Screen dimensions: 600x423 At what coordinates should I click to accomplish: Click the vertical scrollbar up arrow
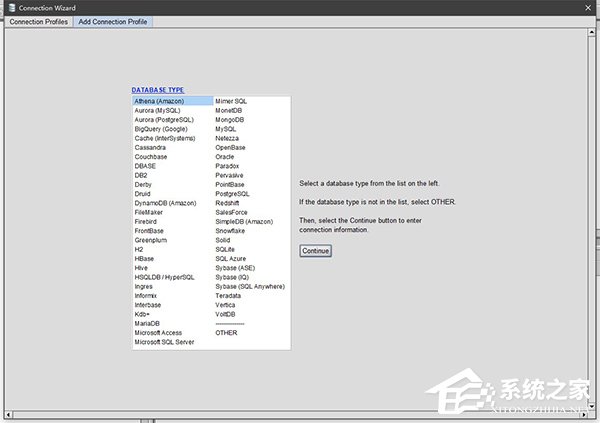pos(592,33)
